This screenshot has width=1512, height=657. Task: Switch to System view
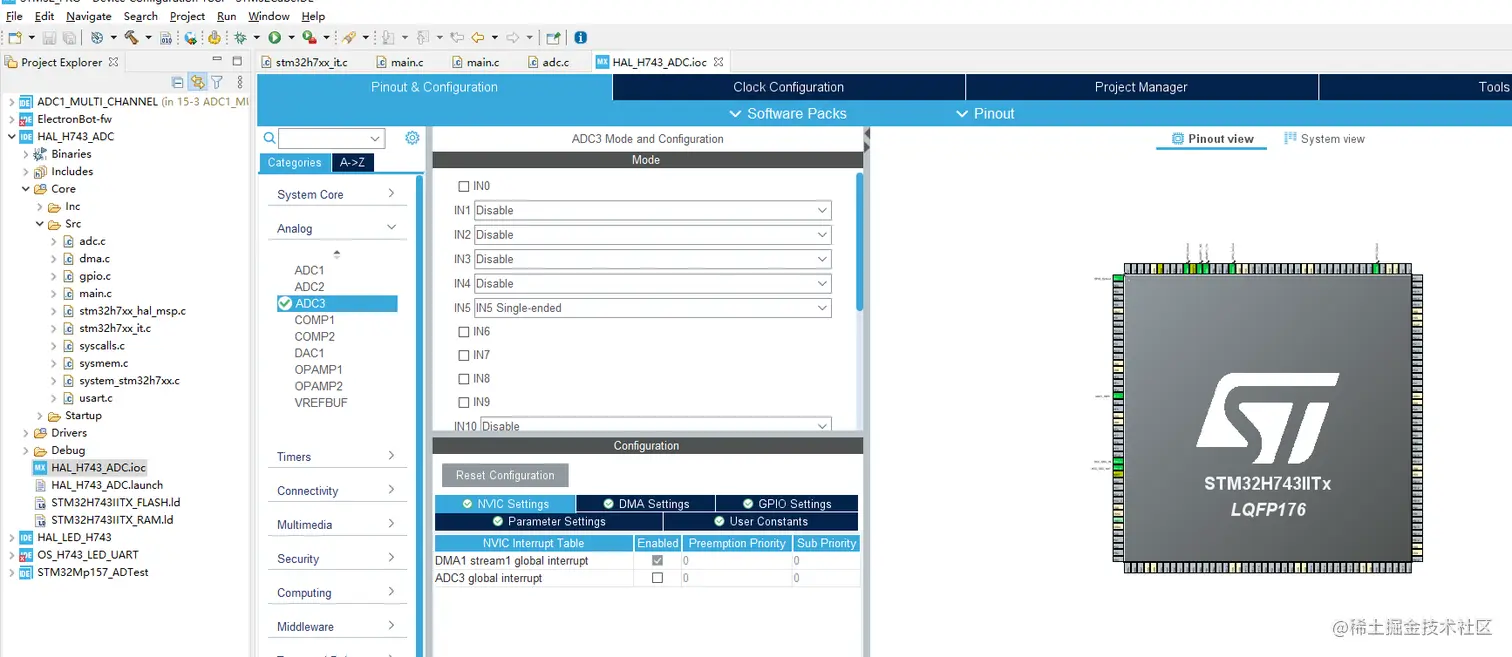1324,139
